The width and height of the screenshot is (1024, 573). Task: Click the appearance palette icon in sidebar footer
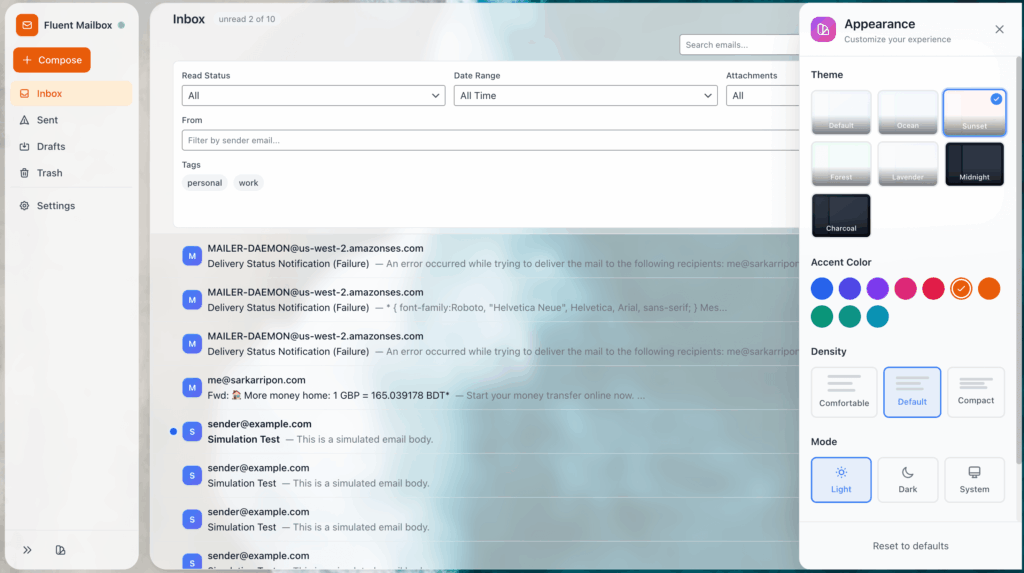(60, 550)
